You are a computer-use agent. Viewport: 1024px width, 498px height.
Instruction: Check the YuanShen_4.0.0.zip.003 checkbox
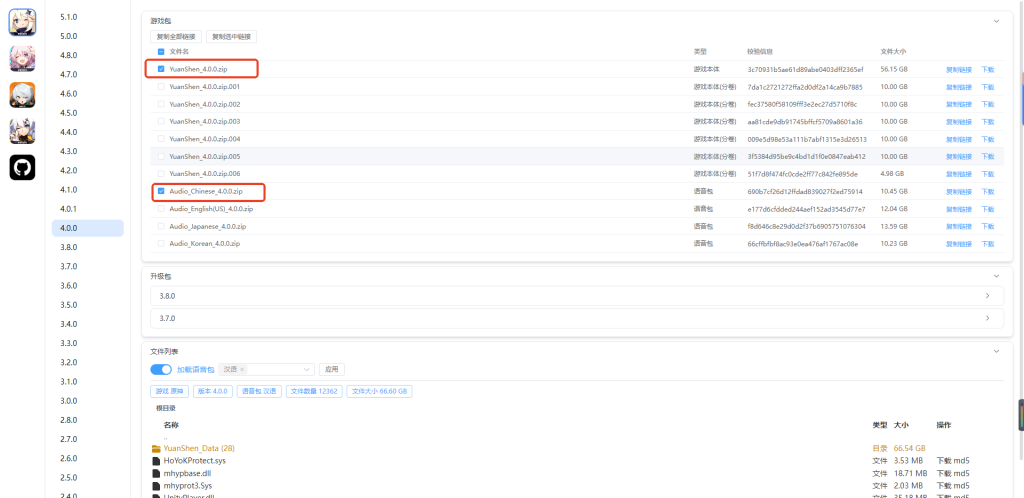point(161,121)
